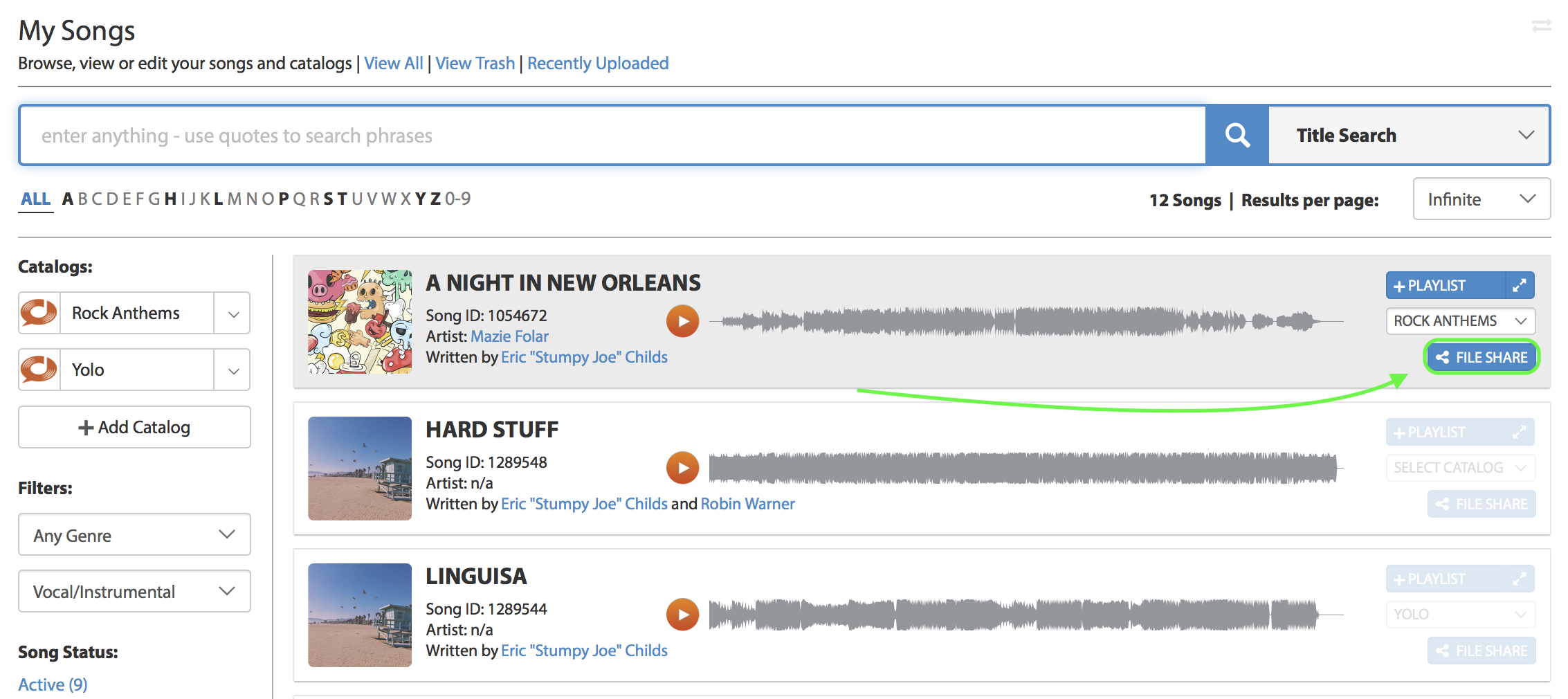This screenshot has height=699, width=1568.
Task: File share the Linguisa song
Action: [1482, 651]
